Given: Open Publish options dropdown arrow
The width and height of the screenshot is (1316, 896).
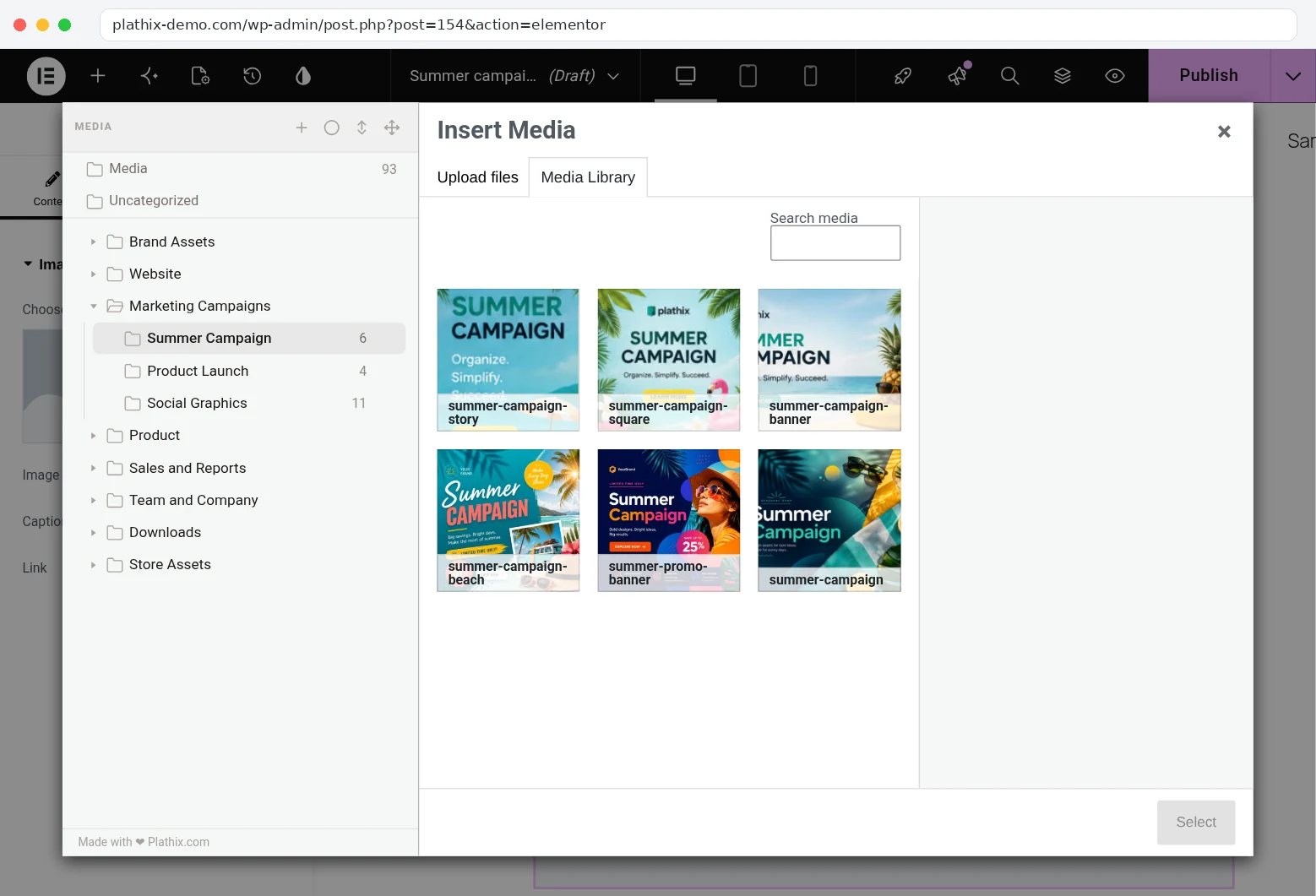Looking at the screenshot, I should click(x=1293, y=76).
